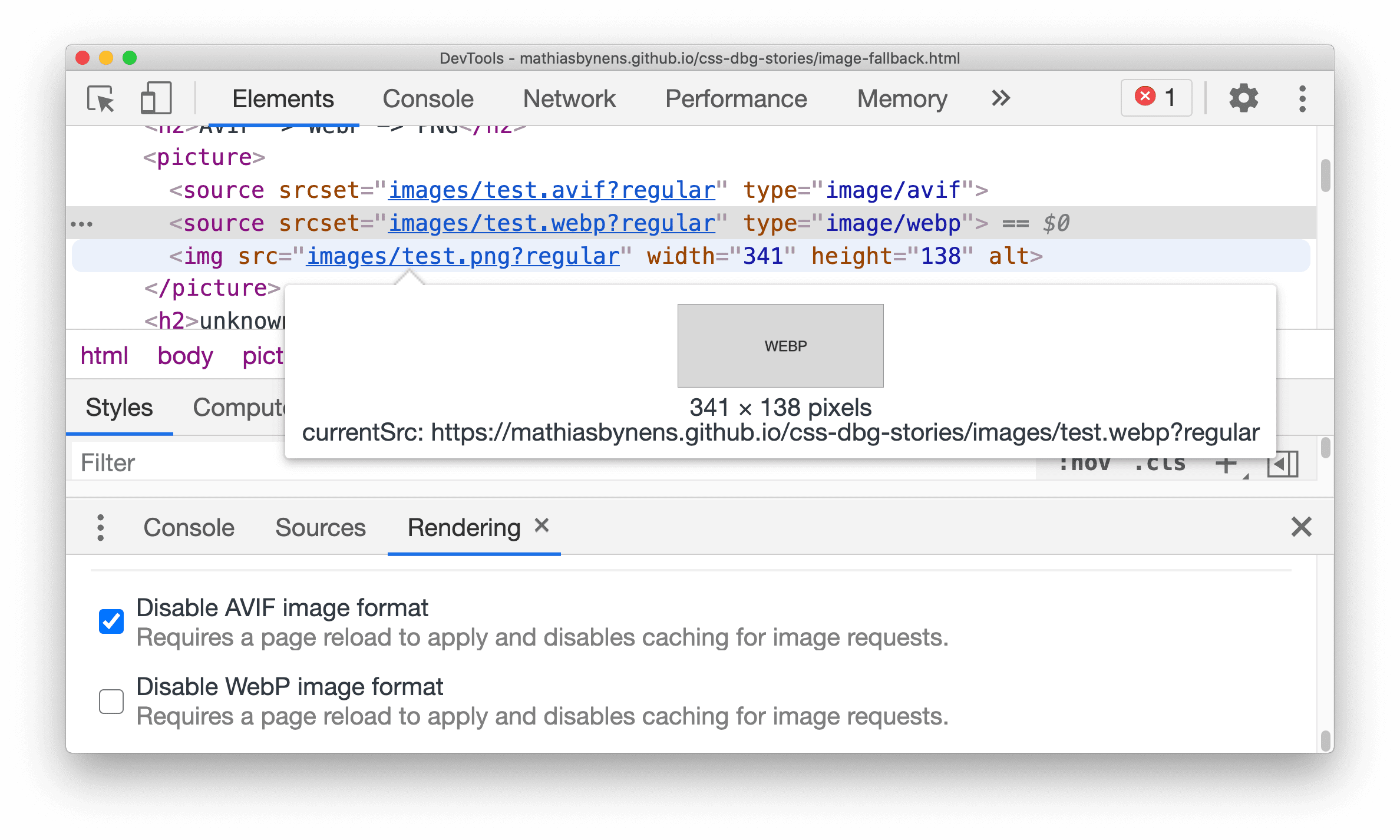Enable the Disable AVIF image format checkbox

(x=113, y=618)
